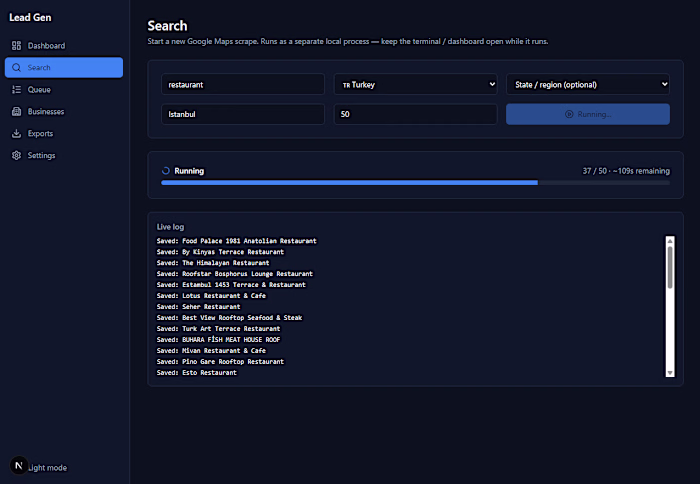Click the Exports download icon in sidebar
The image size is (700, 484).
pos(17,133)
